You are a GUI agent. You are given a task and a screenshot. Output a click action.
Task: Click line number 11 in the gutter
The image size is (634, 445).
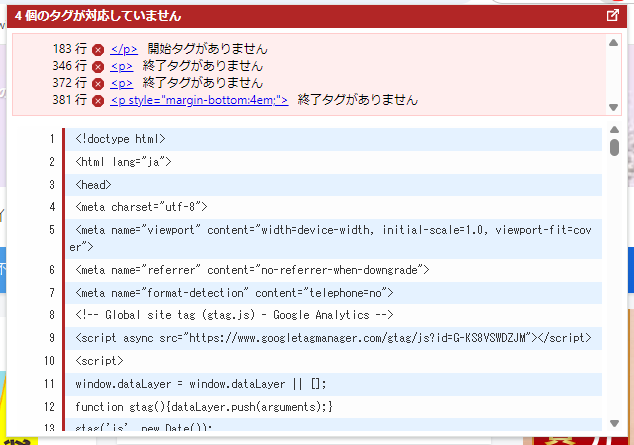pyautogui.click(x=47, y=384)
